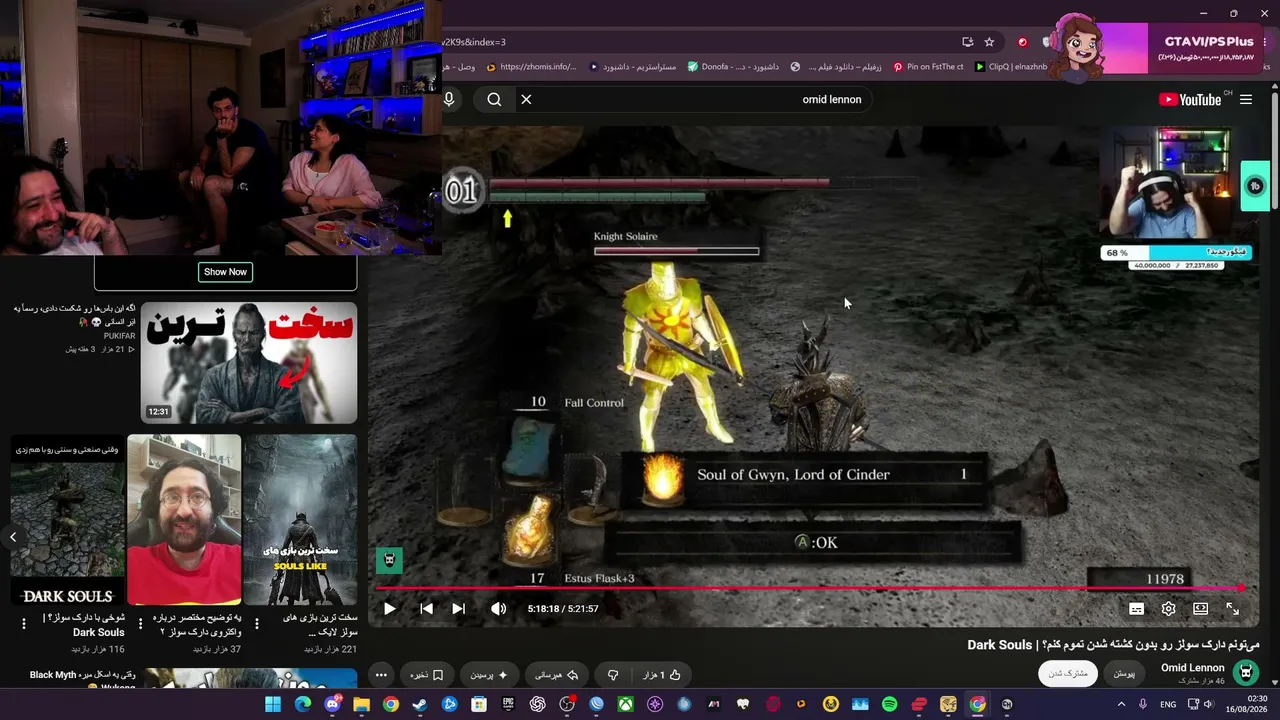Screen dimensions: 1280x720
Task: Open options for the Dark Souls short
Action: click(24, 623)
